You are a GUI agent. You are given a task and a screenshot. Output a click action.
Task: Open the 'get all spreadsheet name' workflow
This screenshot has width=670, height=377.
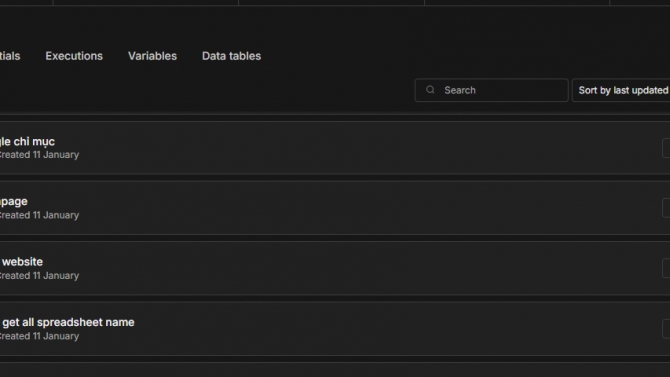point(335,329)
